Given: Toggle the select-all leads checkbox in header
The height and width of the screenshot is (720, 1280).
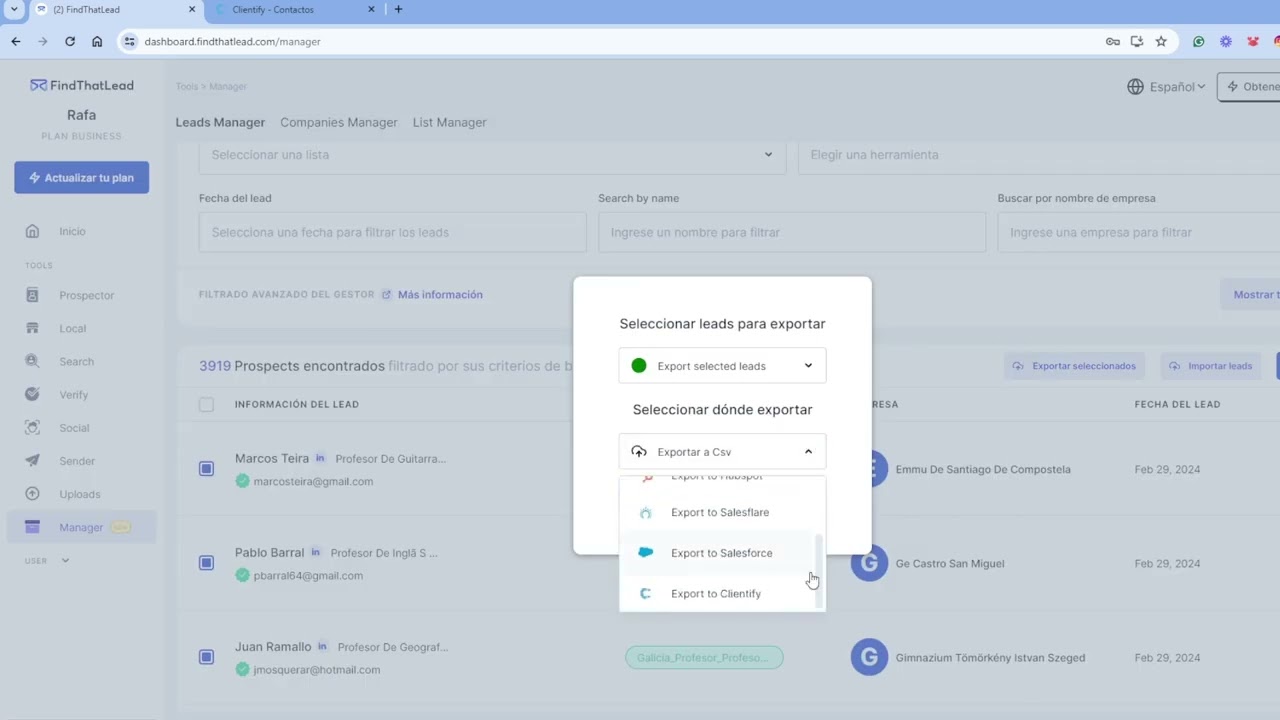Looking at the screenshot, I should point(206,404).
